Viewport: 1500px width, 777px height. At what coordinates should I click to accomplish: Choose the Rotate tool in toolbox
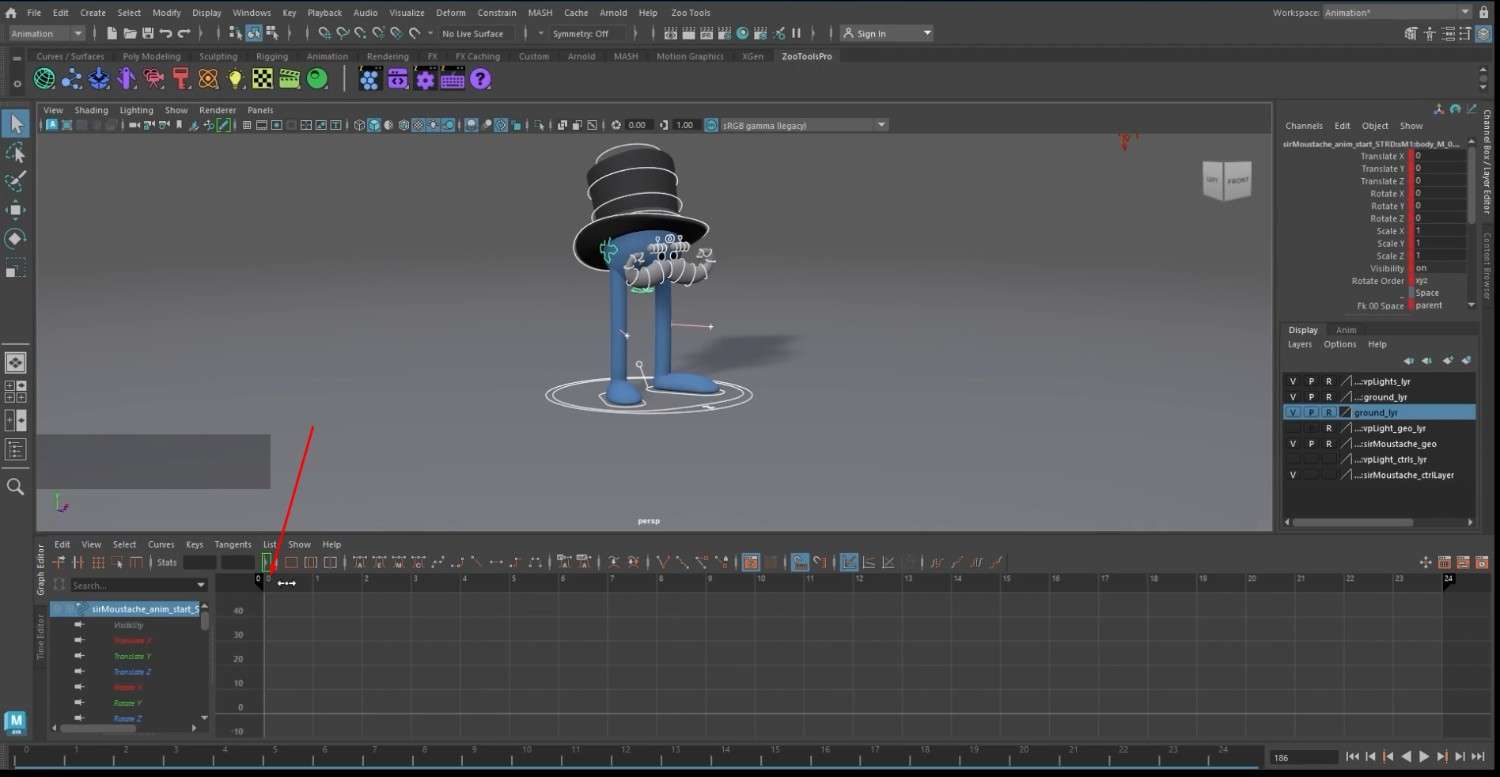tap(15, 238)
